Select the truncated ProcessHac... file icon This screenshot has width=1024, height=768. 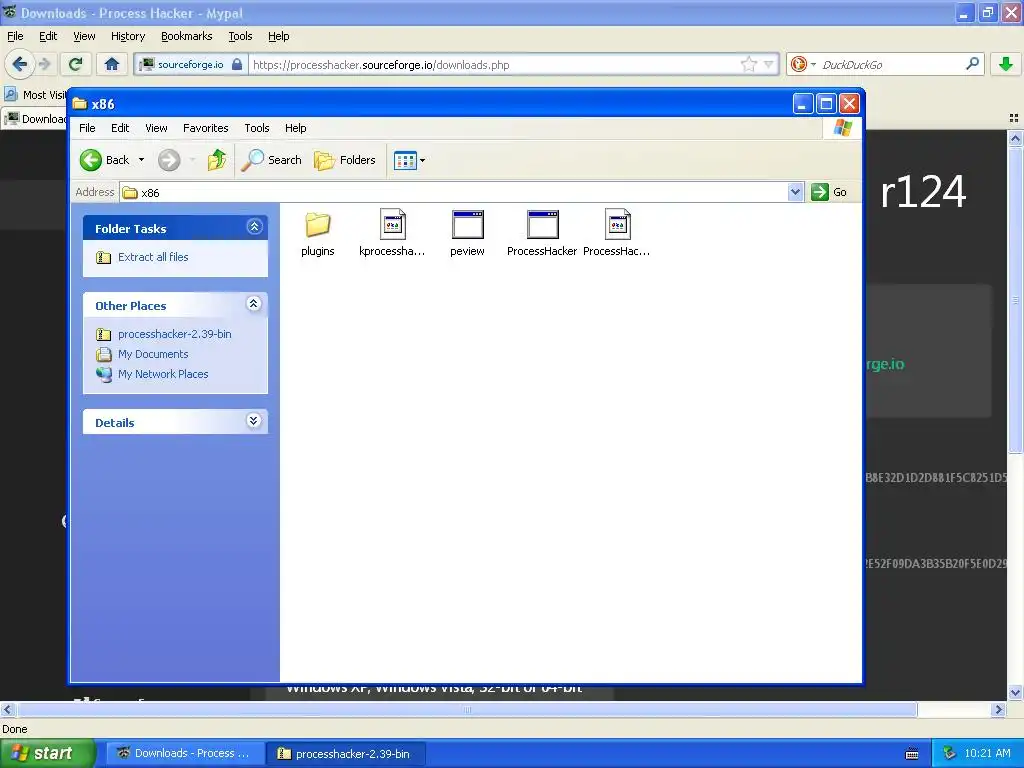pos(618,225)
